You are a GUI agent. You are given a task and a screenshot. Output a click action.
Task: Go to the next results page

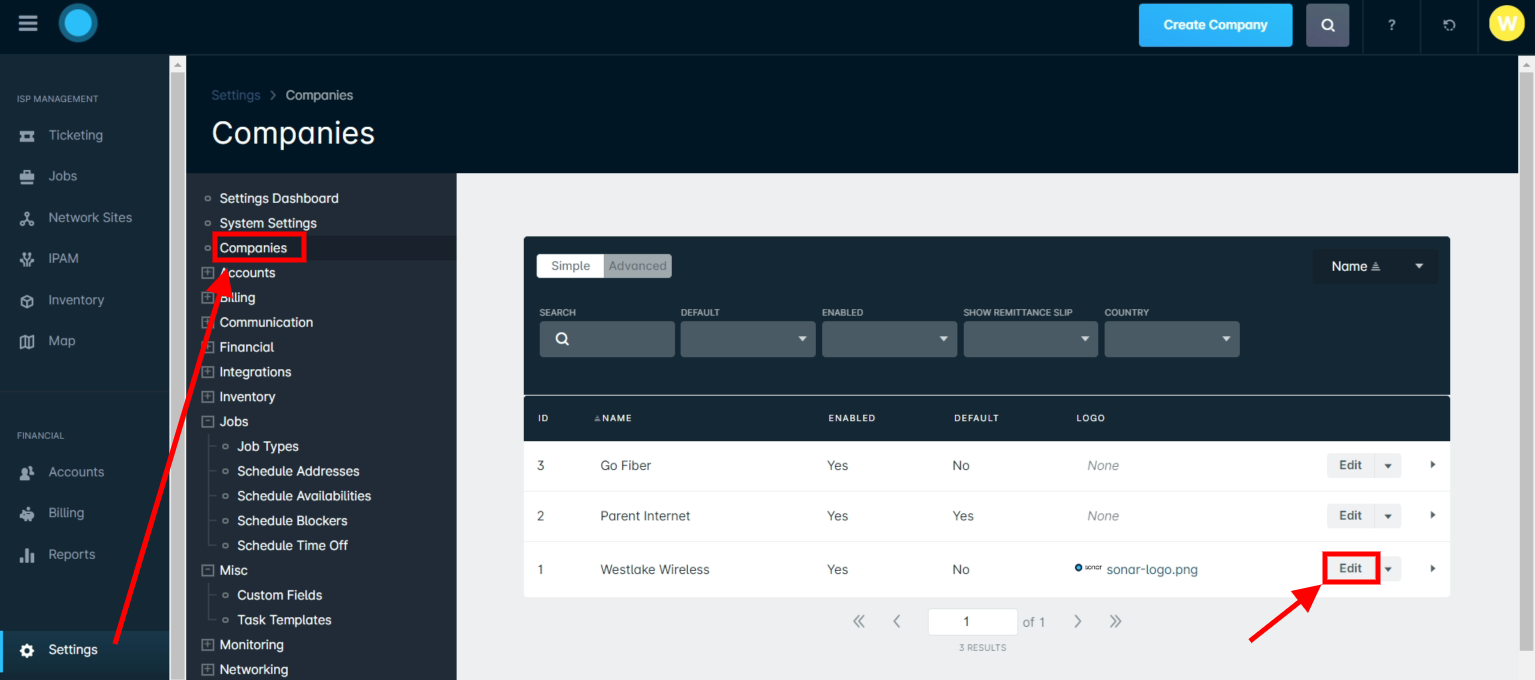1077,621
